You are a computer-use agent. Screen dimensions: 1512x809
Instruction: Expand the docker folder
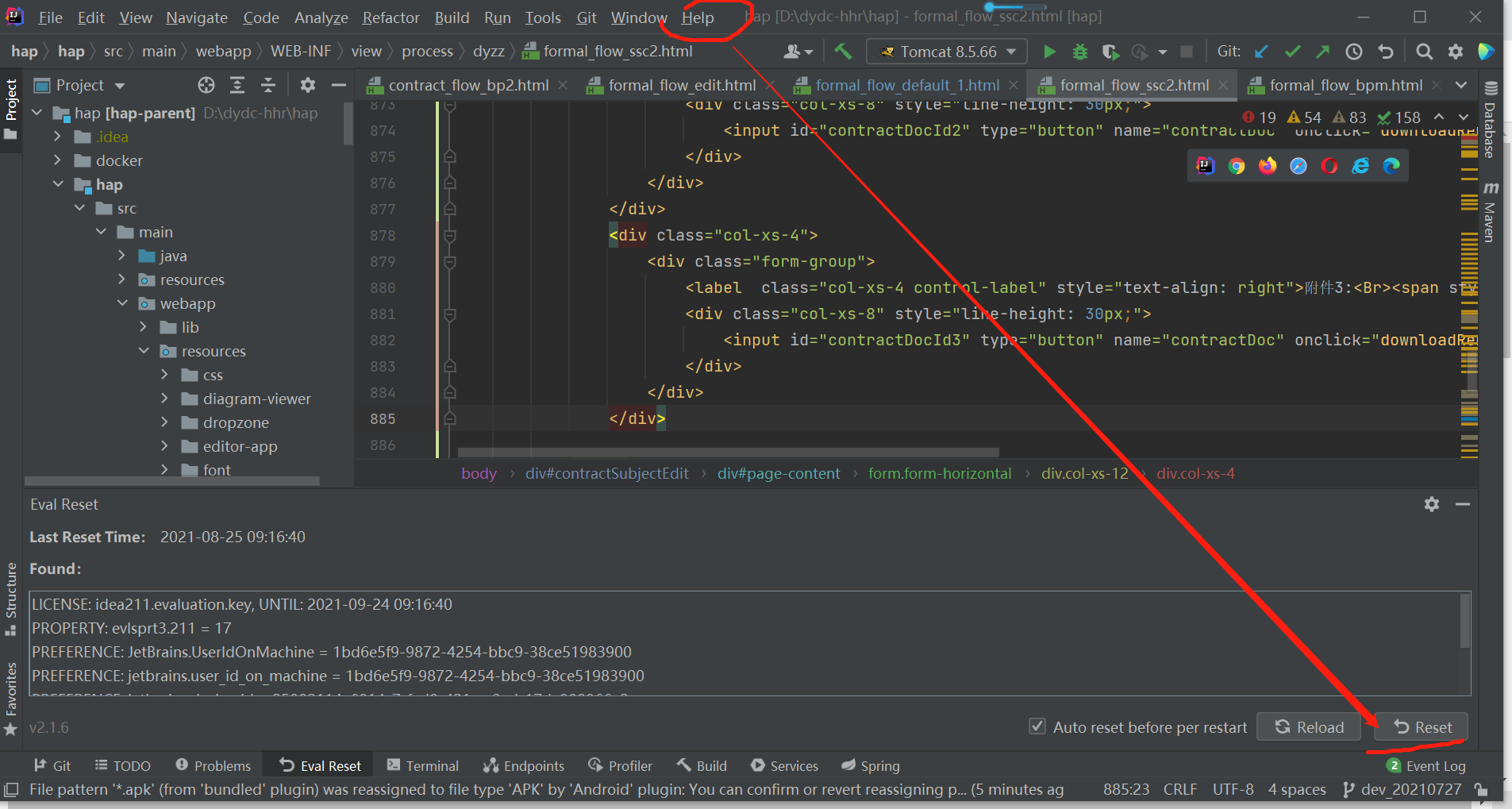click(x=57, y=160)
